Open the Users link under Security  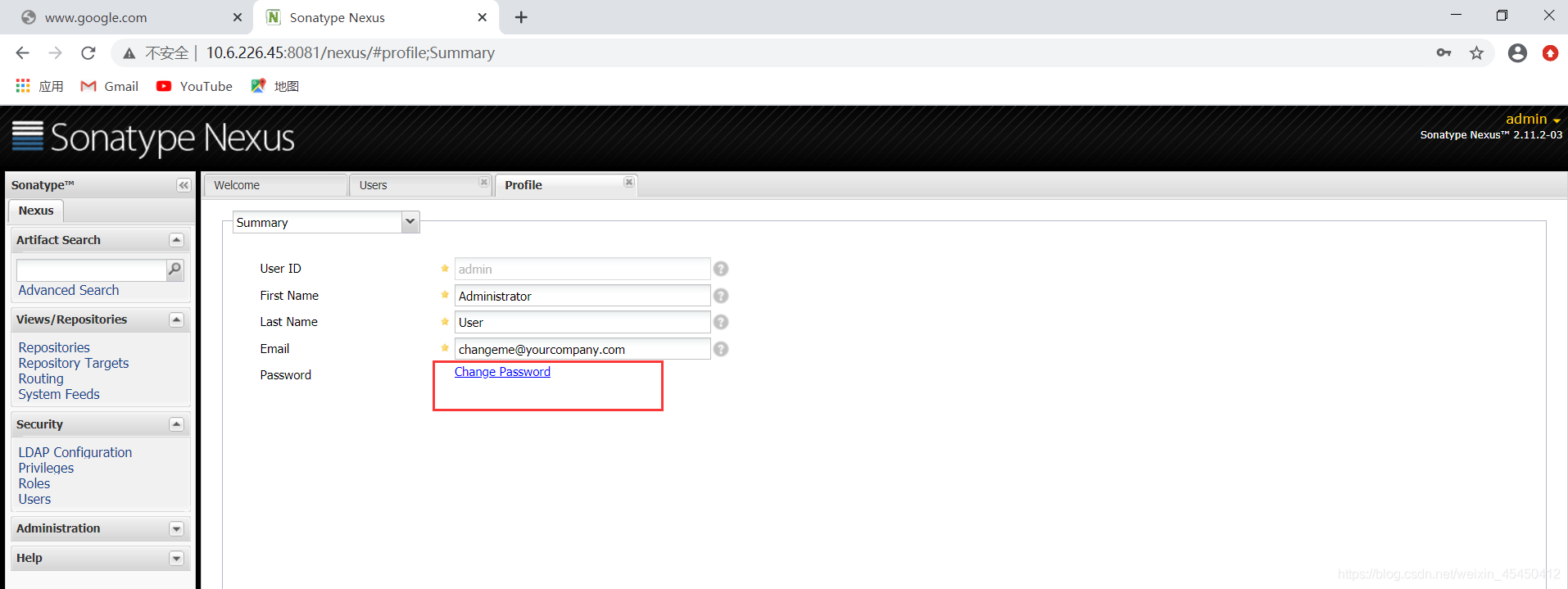(34, 499)
